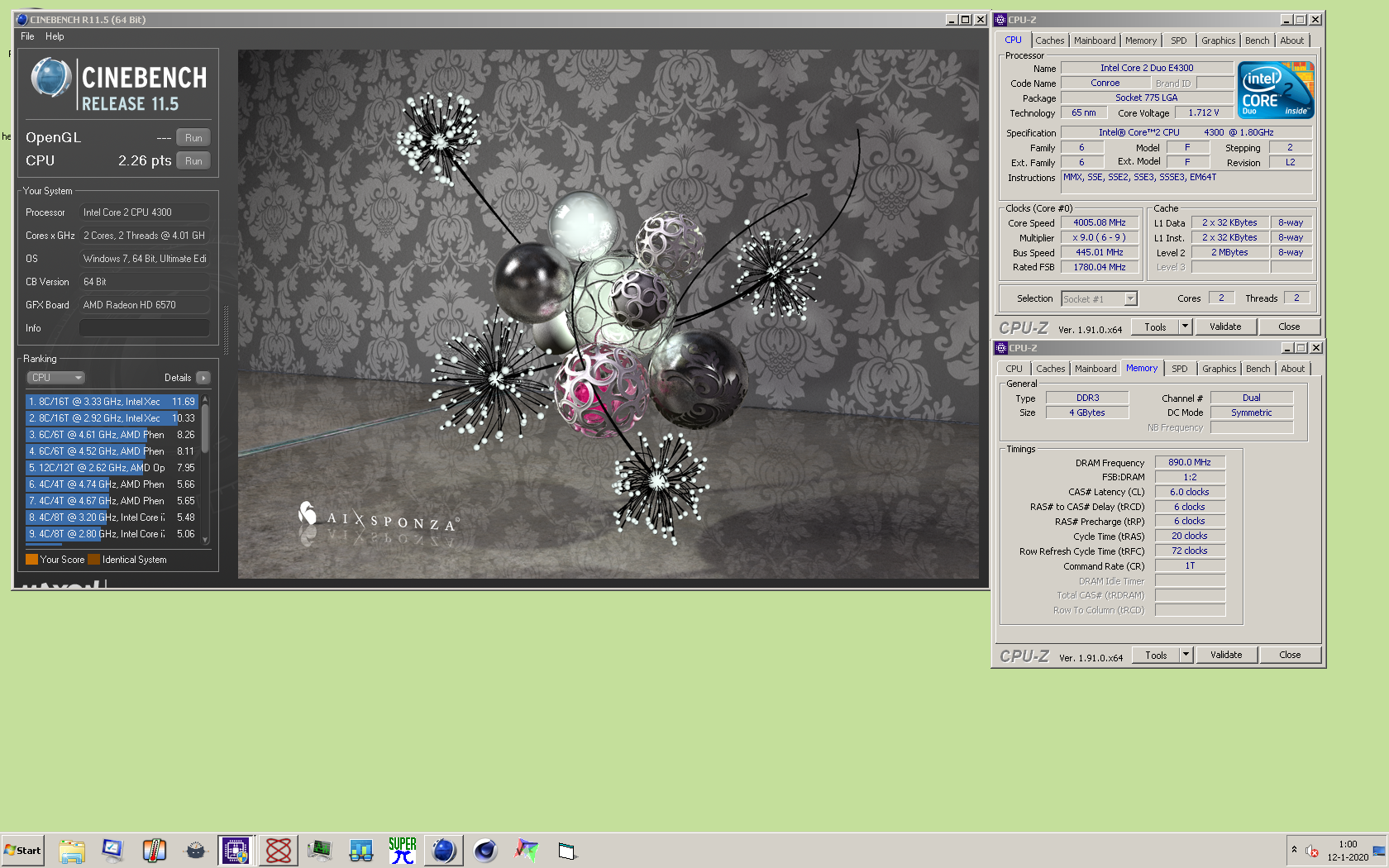Open About tab in upper CPU-Z

[x=1292, y=41]
